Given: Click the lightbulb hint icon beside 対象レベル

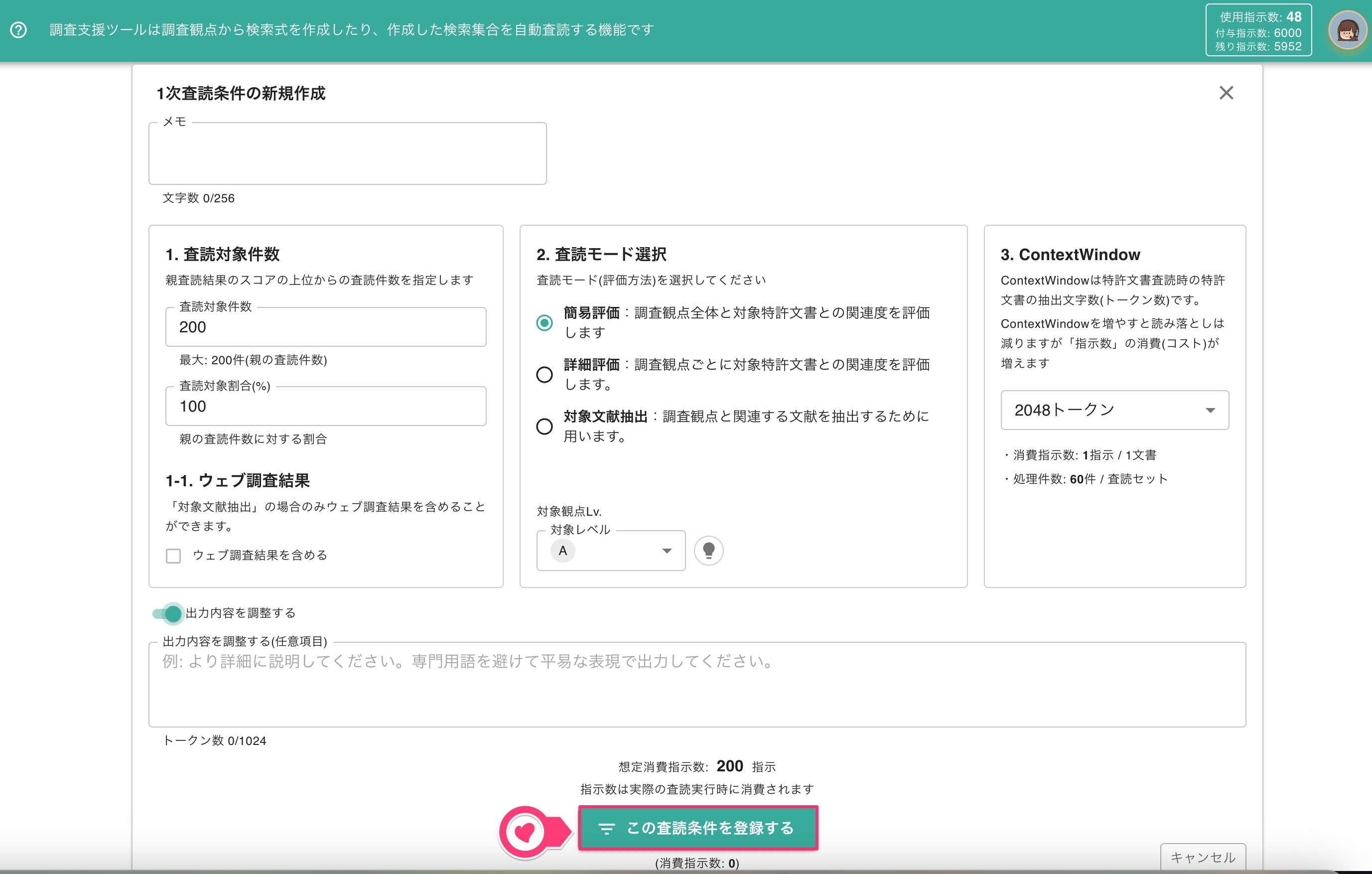Looking at the screenshot, I should pos(708,551).
